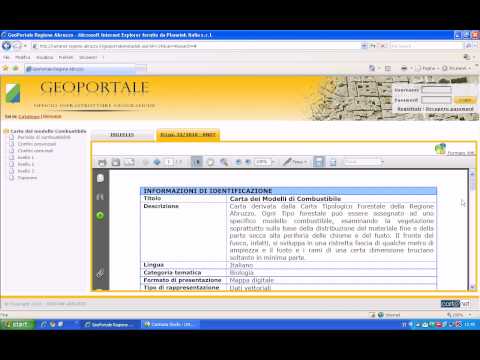Viewport: 480px width, 360px height.
Task: Select the highlighted orange metadata tab
Action: tap(188, 135)
